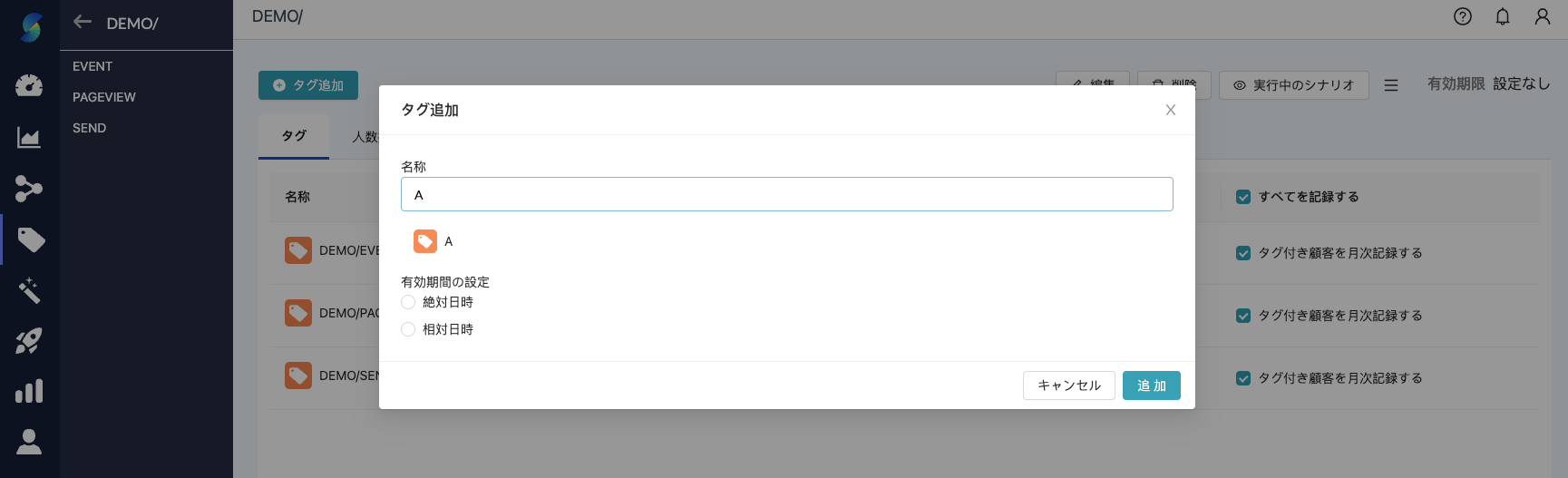This screenshot has height=478, width=1568.
Task: Select the tag management sidebar icon
Action: coord(31,239)
